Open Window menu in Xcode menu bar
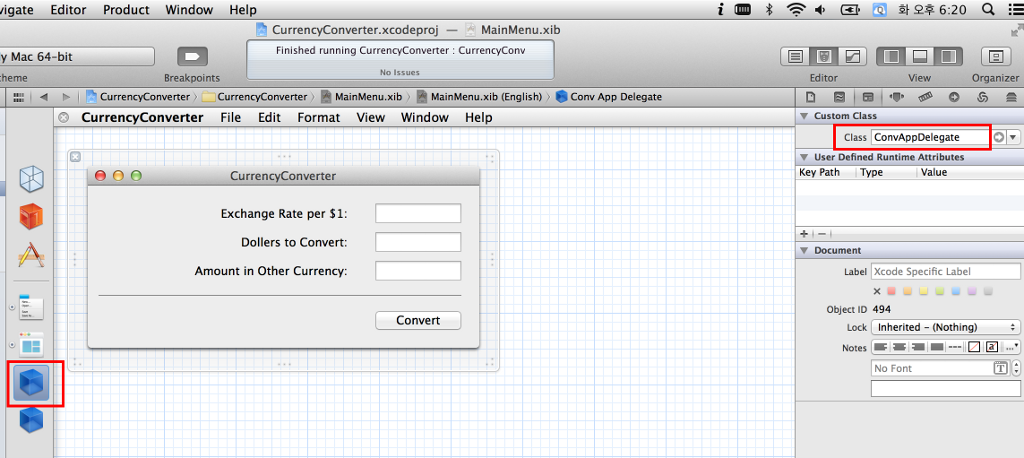Screen dimensions: 1024x458 189,10
